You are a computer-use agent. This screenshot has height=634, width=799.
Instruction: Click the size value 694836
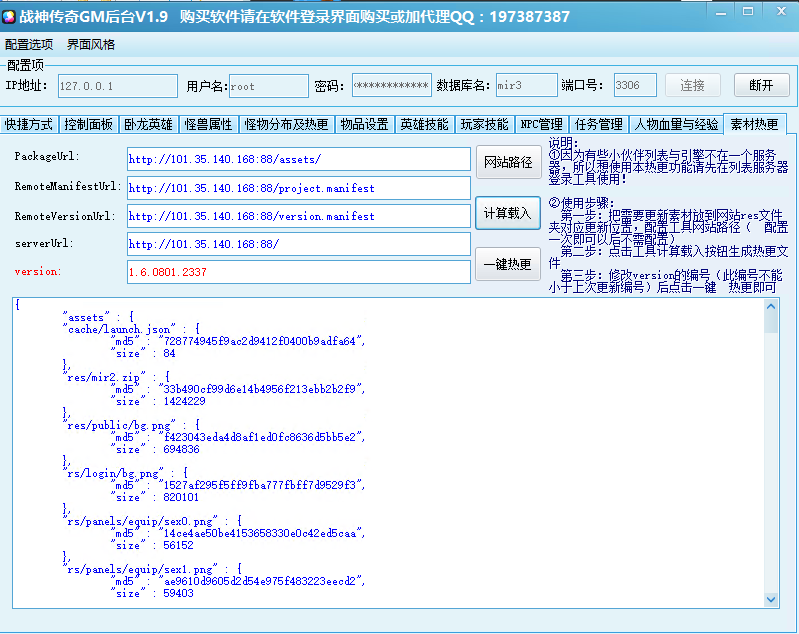(181, 450)
